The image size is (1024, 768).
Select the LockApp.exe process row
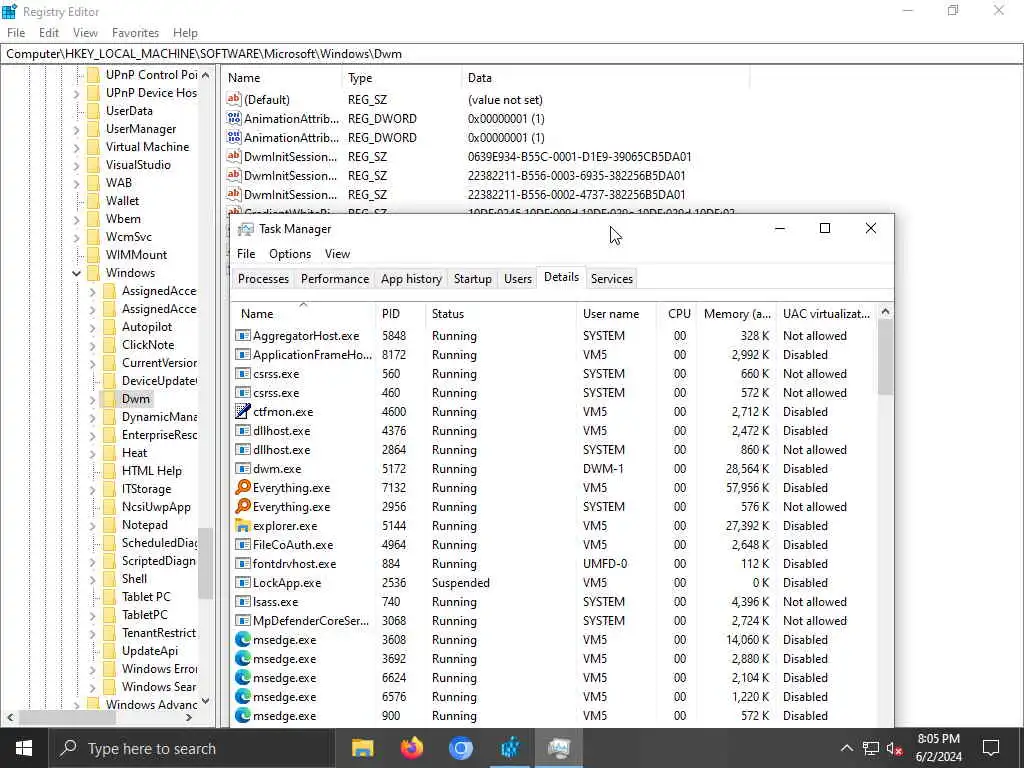click(x=554, y=583)
